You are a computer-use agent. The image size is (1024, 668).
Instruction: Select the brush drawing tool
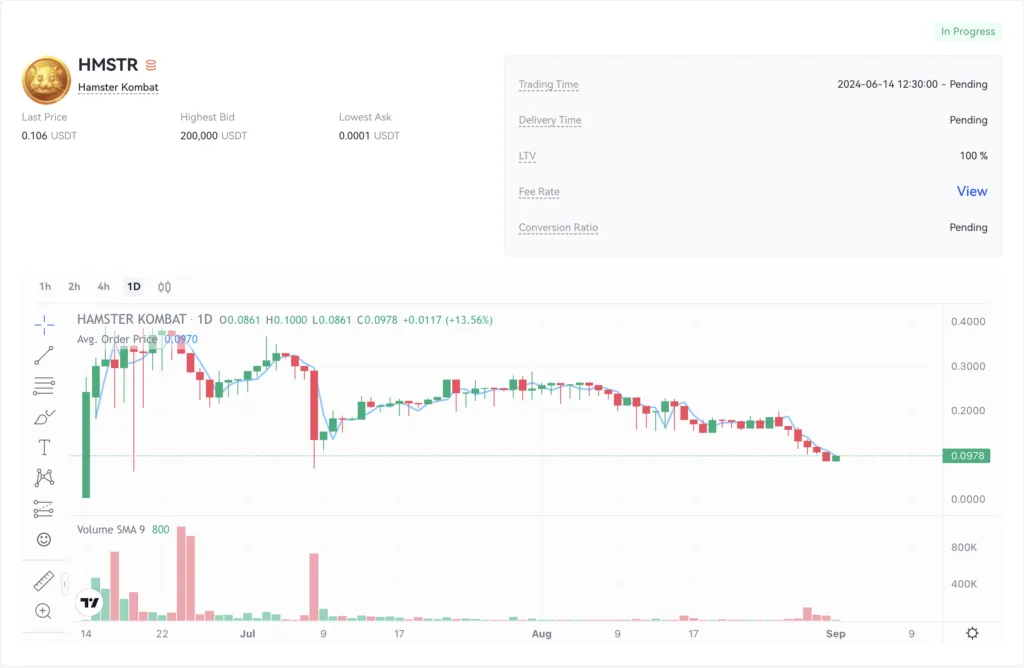(44, 417)
